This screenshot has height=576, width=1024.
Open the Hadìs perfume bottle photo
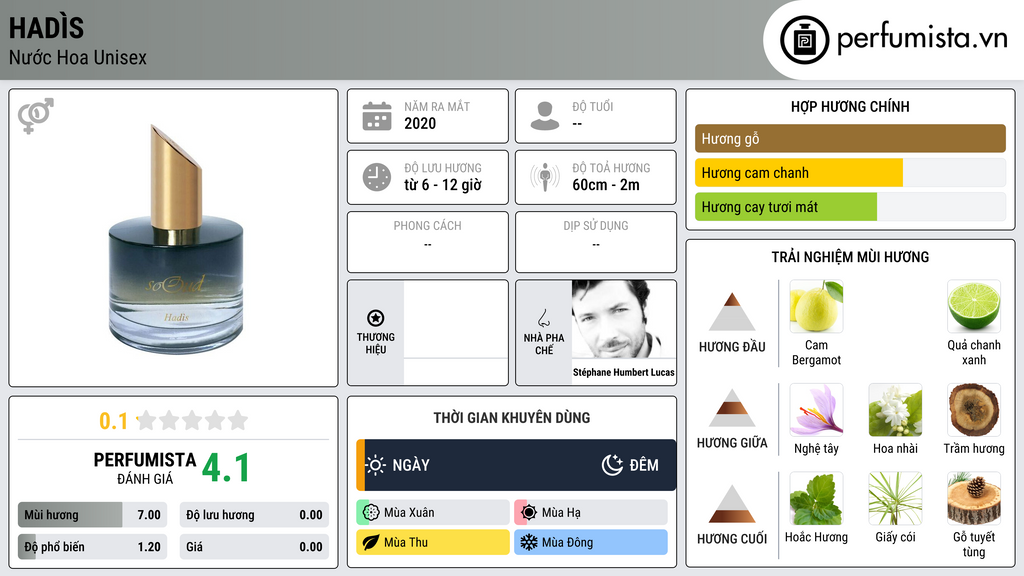[175, 239]
